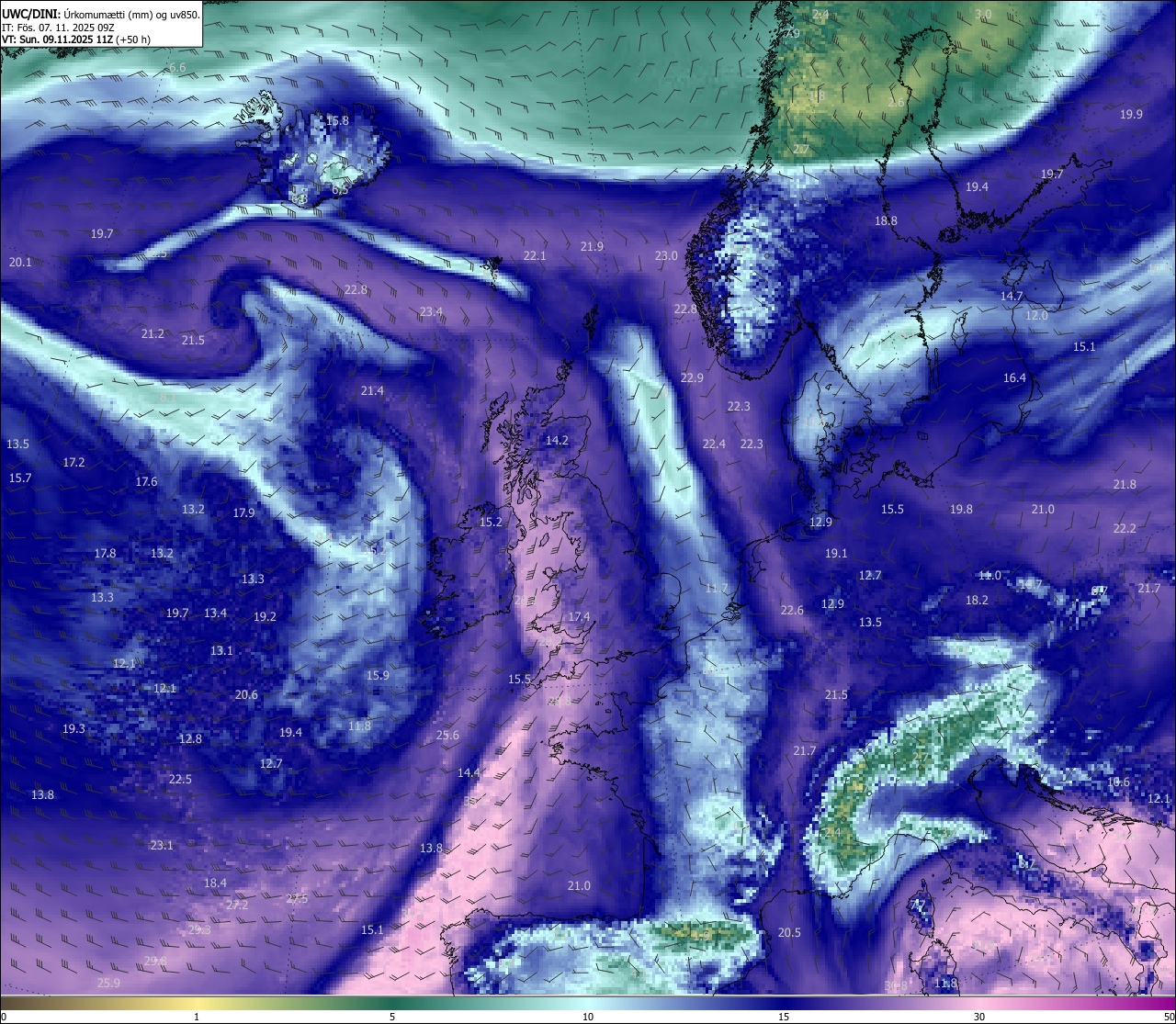Click the 17.9 map value
1176x1024 pixels.
click(243, 512)
